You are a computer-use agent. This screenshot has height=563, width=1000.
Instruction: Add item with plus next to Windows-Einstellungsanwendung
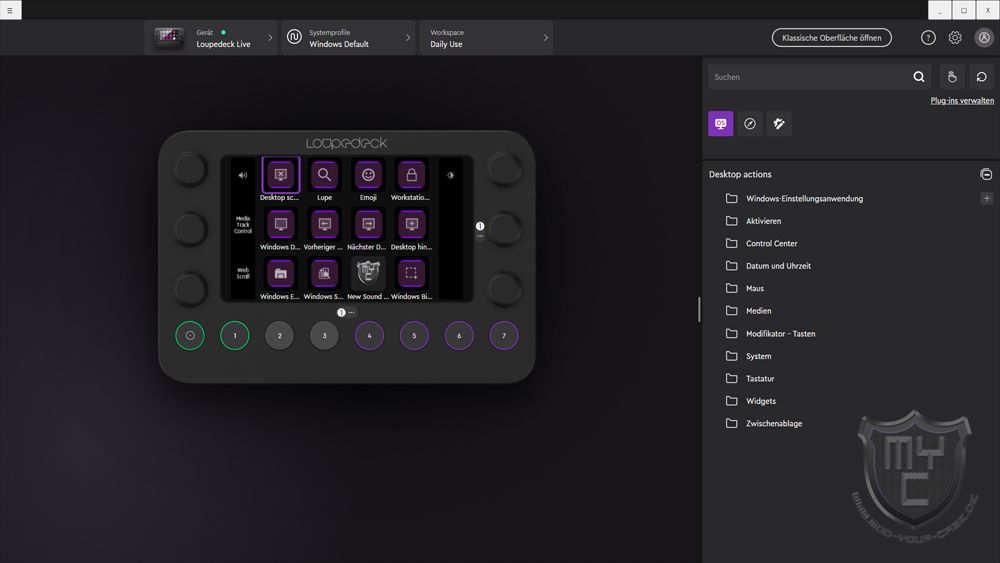coord(987,198)
